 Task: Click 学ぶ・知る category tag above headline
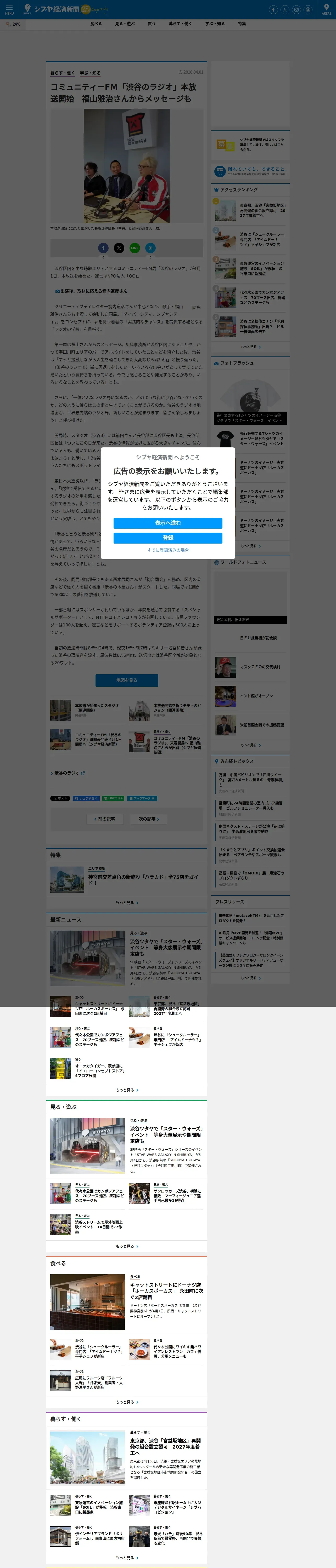pos(90,73)
